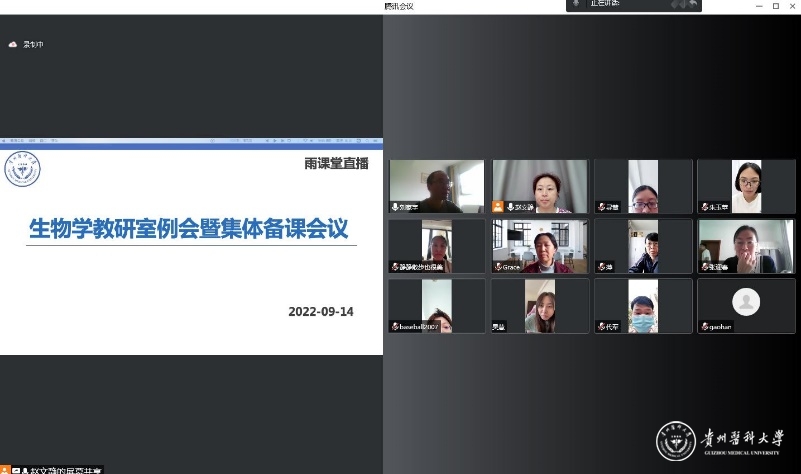Click the orange host icon beside 赵文静
This screenshot has height=474, width=801.
tap(498, 207)
